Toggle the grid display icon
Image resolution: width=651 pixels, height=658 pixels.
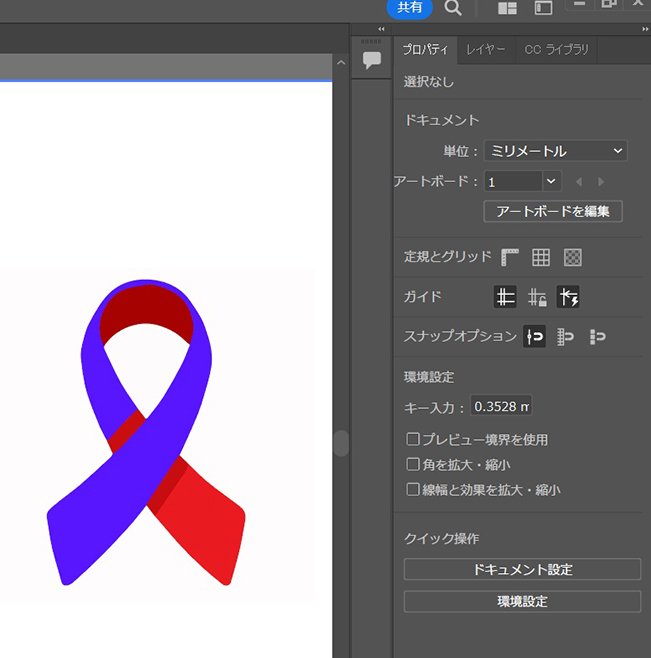click(541, 257)
